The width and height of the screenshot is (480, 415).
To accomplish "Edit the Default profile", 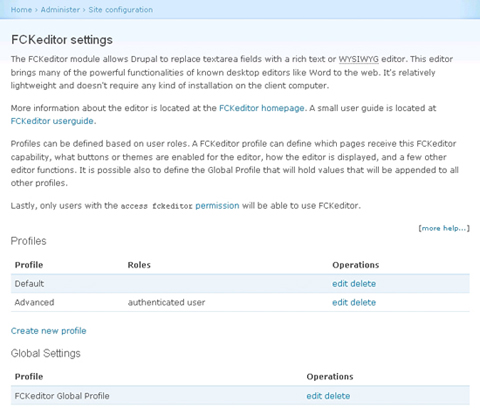I will [x=340, y=284].
